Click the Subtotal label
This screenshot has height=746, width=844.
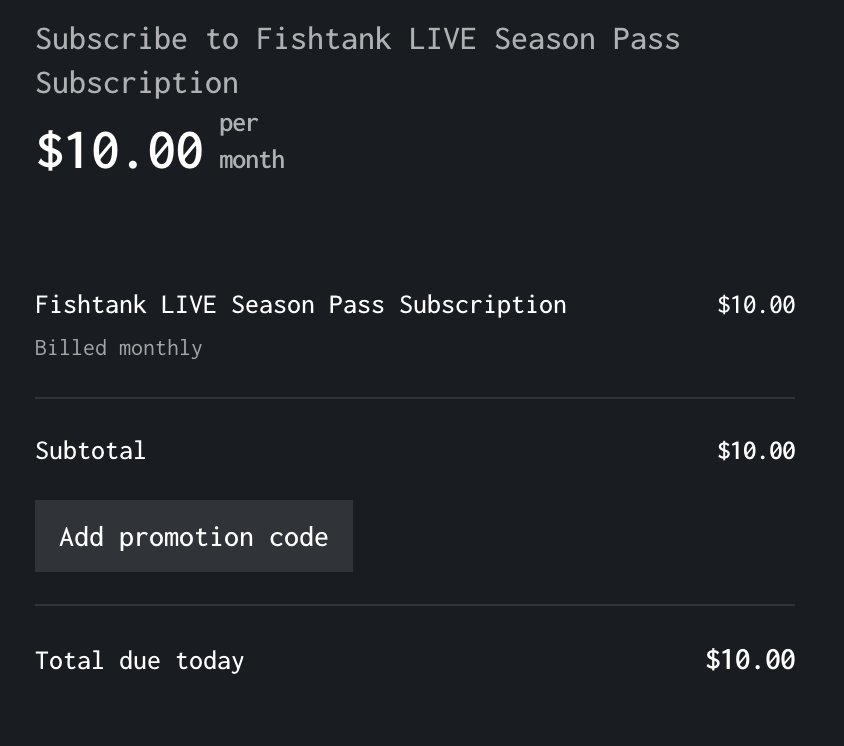pos(90,451)
